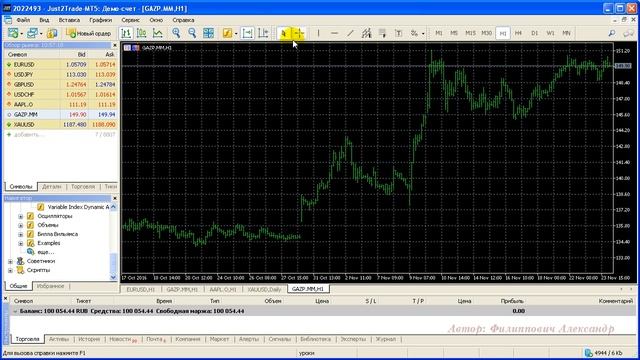This screenshot has height=360, width=640.
Task: Switch to the XAUUSD,Daily chart tab
Action: (x=264, y=289)
